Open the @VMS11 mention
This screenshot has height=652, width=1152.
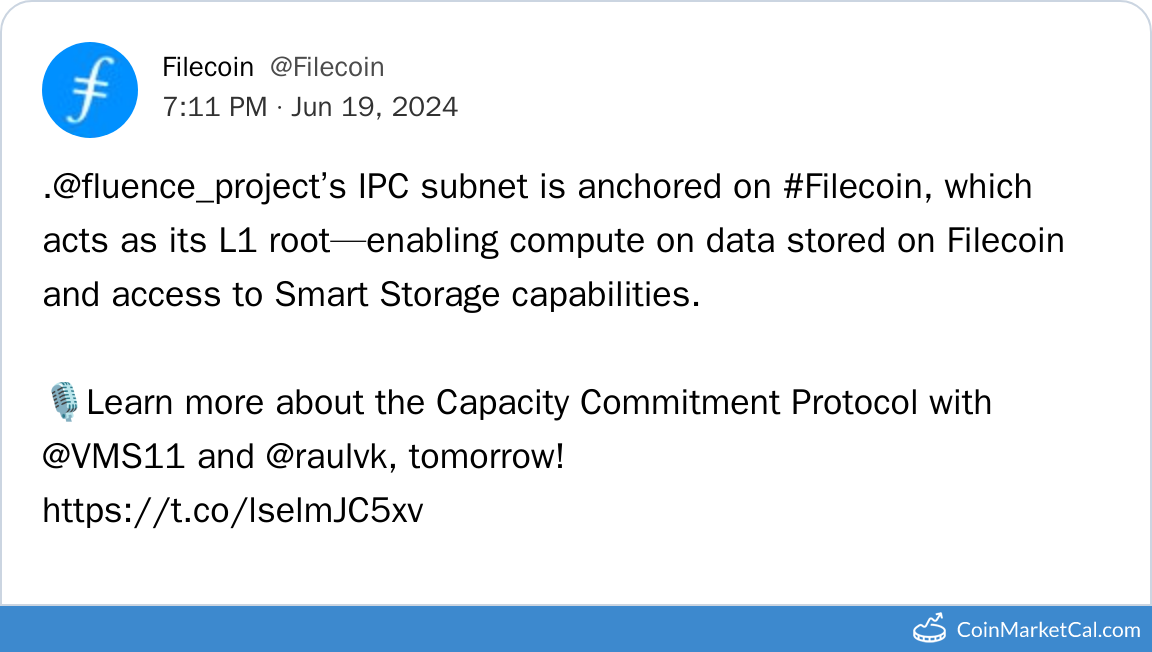(115, 457)
